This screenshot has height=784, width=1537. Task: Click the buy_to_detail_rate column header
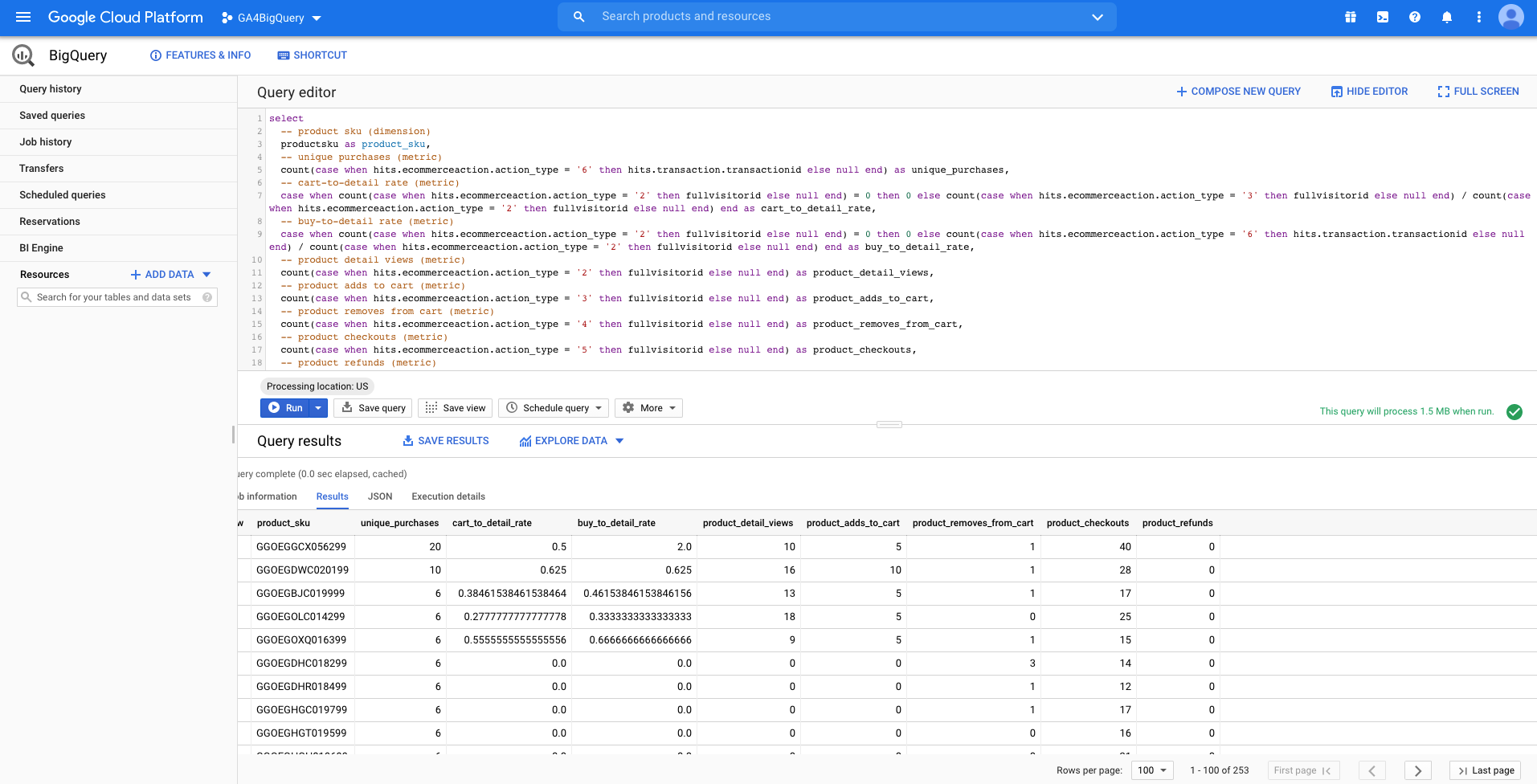pos(616,523)
